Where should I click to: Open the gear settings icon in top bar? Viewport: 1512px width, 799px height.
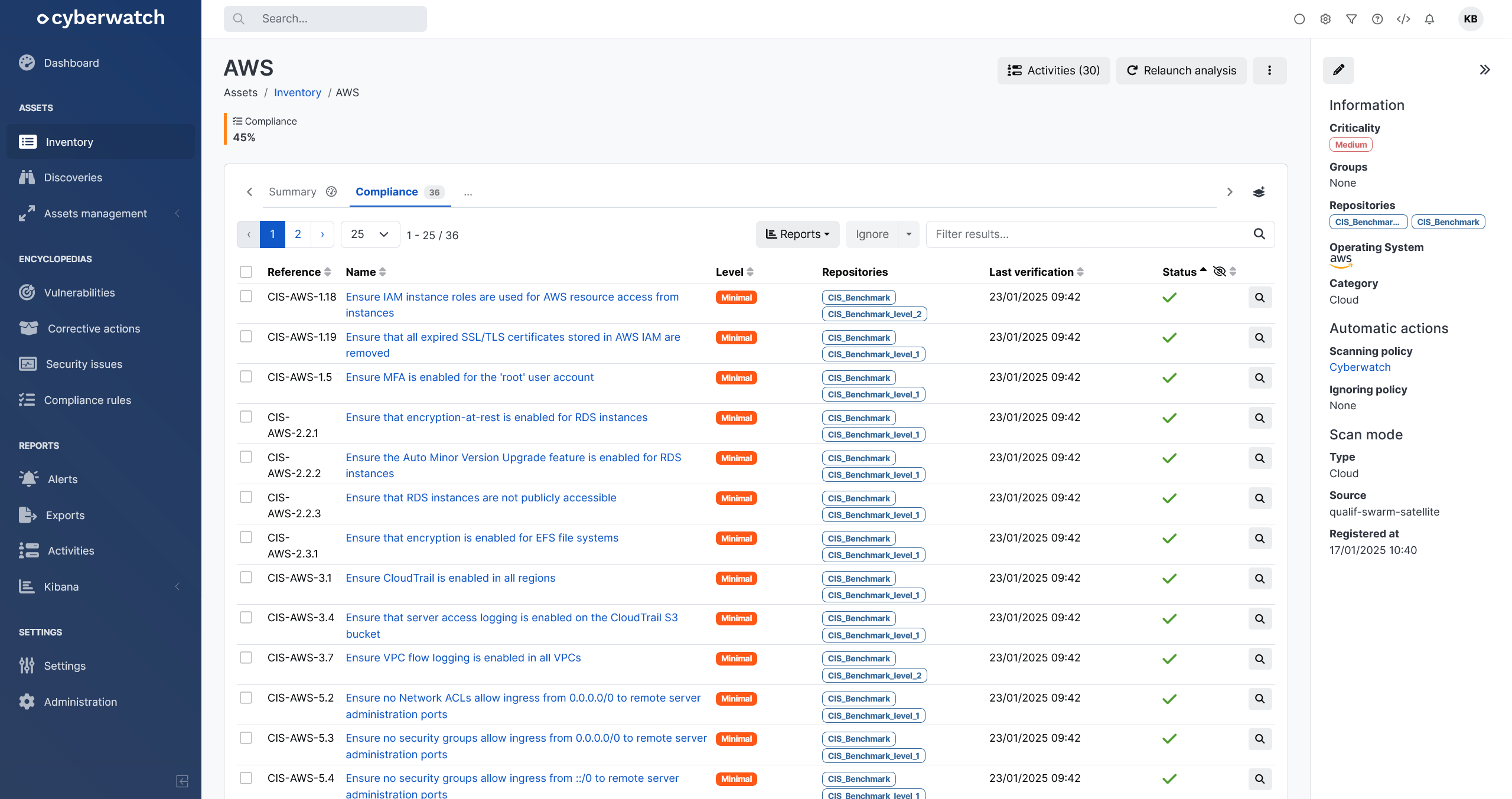point(1325,19)
